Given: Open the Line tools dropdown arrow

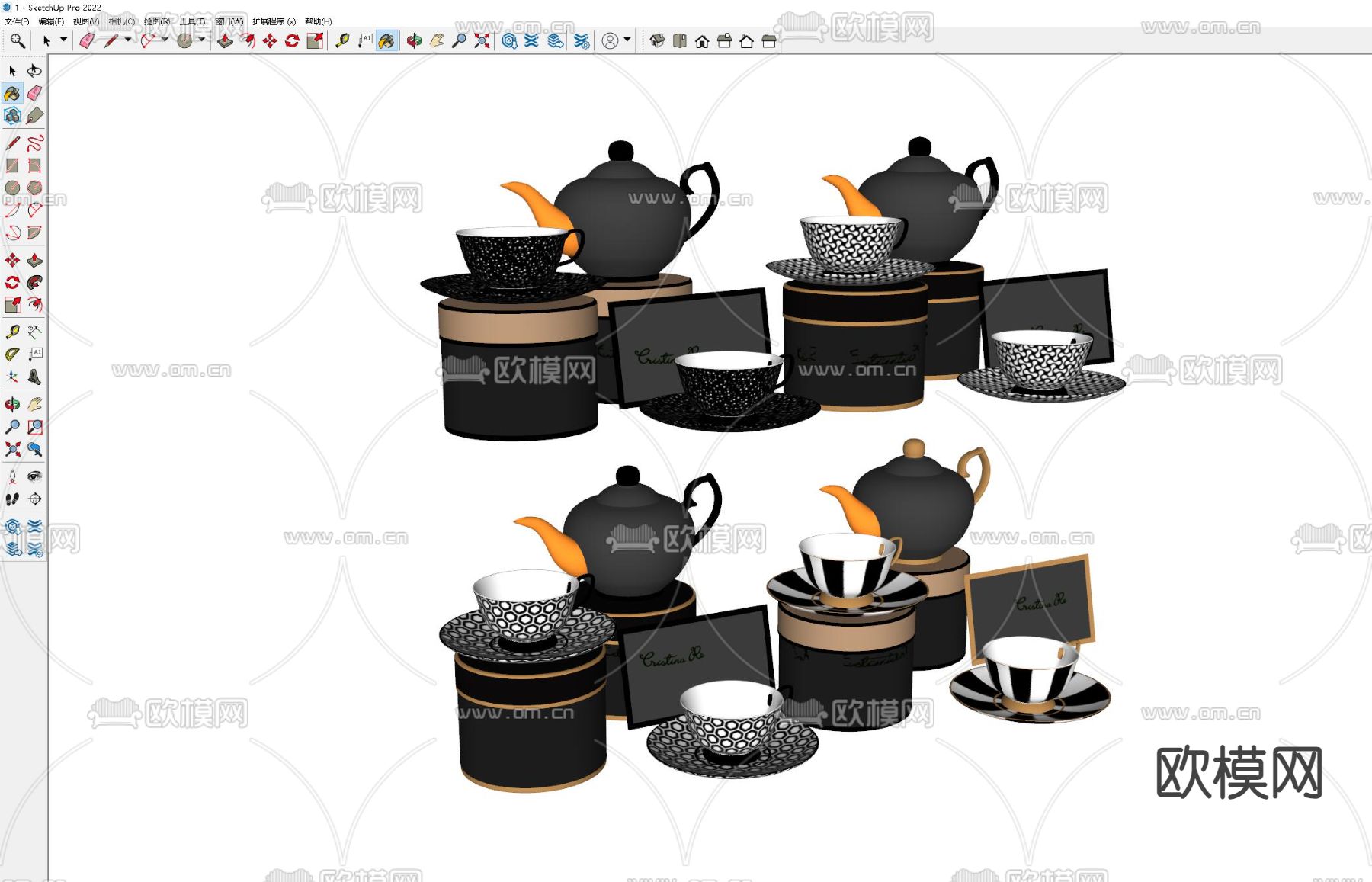Looking at the screenshot, I should coord(127,40).
